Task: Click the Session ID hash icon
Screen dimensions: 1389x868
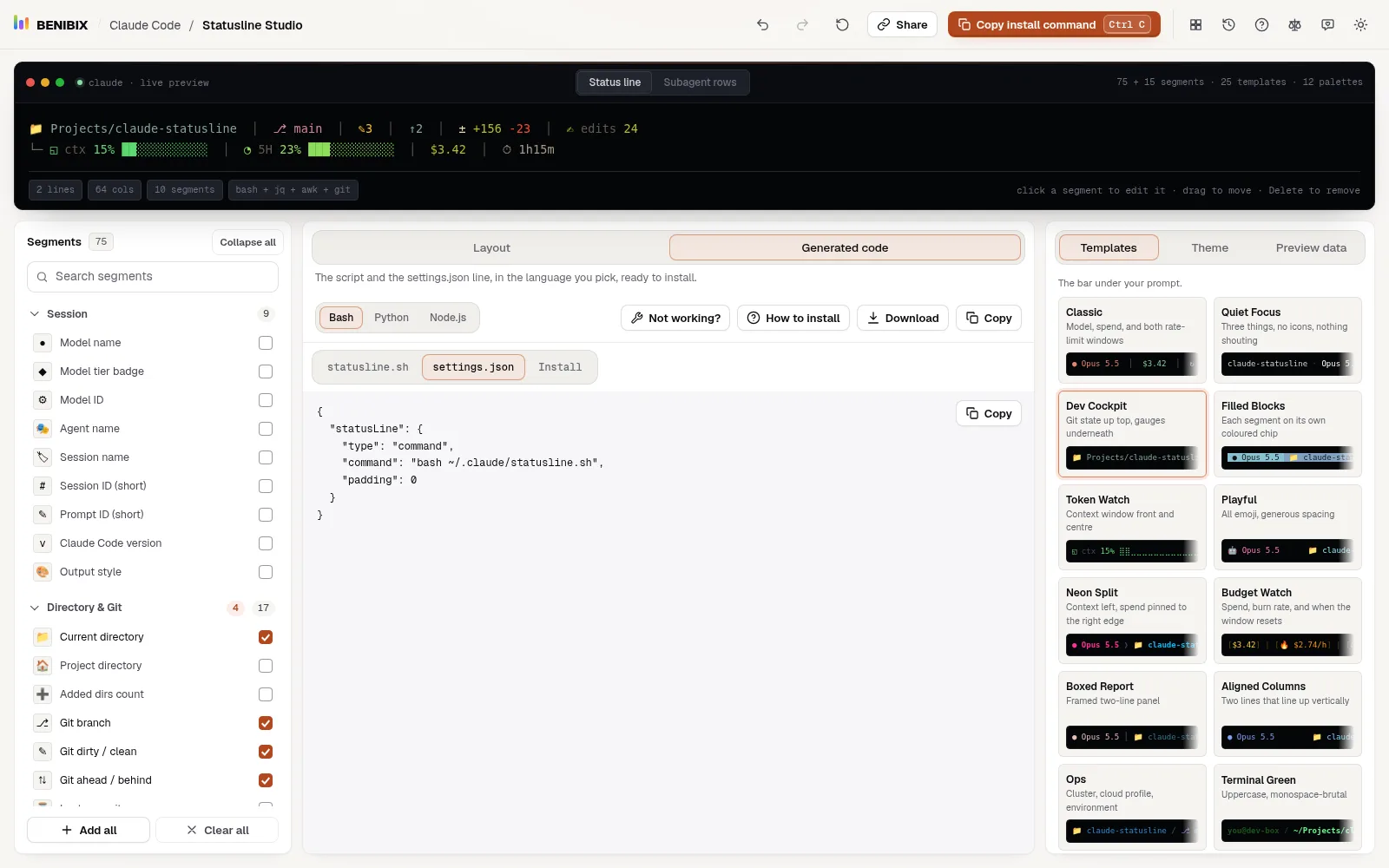Action: (43, 486)
